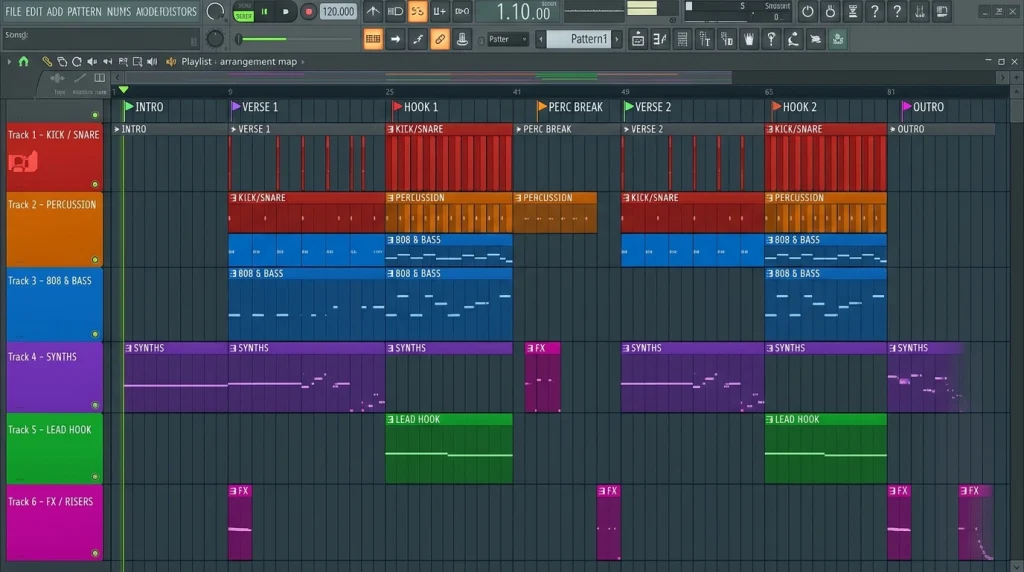Image resolution: width=1024 pixels, height=572 pixels.
Task: Click the loop recording icon beside U+
Action: click(462, 11)
